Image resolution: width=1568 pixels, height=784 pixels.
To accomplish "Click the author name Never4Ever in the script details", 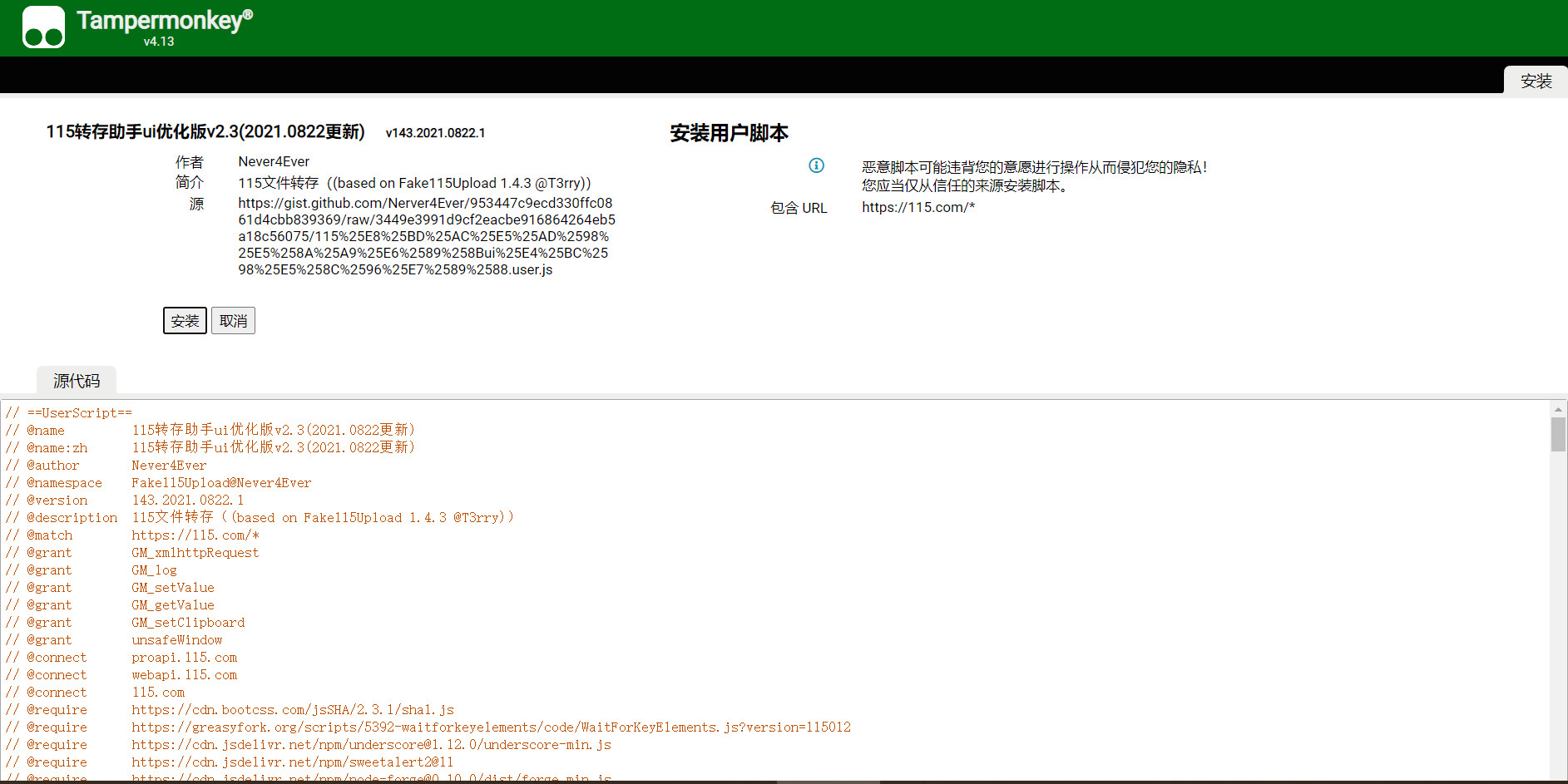I will [x=274, y=161].
